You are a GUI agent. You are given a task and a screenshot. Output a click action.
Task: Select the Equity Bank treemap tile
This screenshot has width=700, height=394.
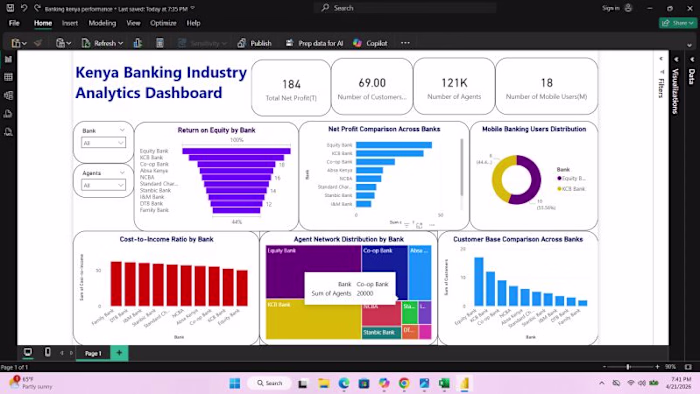[x=313, y=272]
